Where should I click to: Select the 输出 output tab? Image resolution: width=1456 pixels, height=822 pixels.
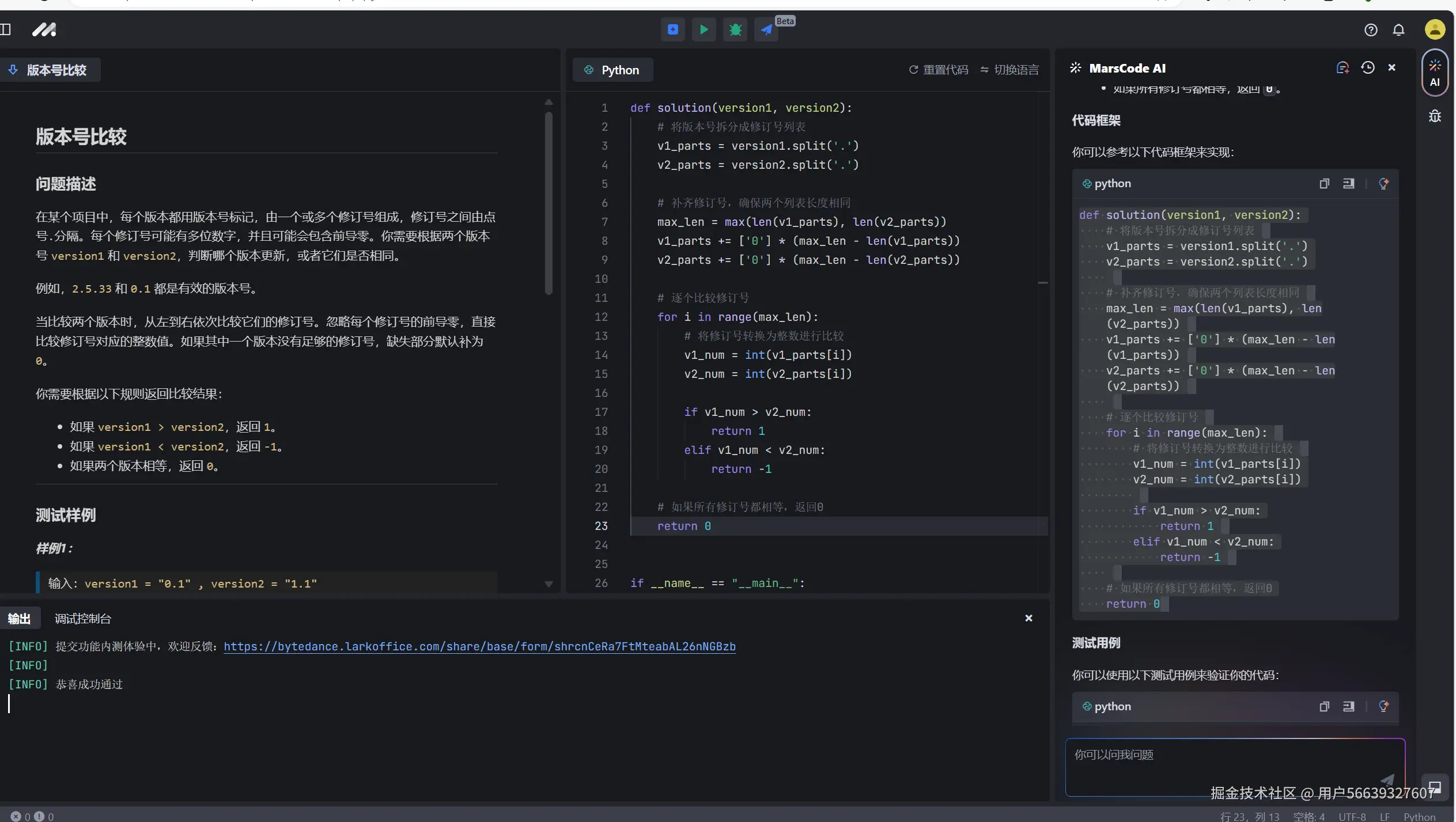[x=19, y=619]
